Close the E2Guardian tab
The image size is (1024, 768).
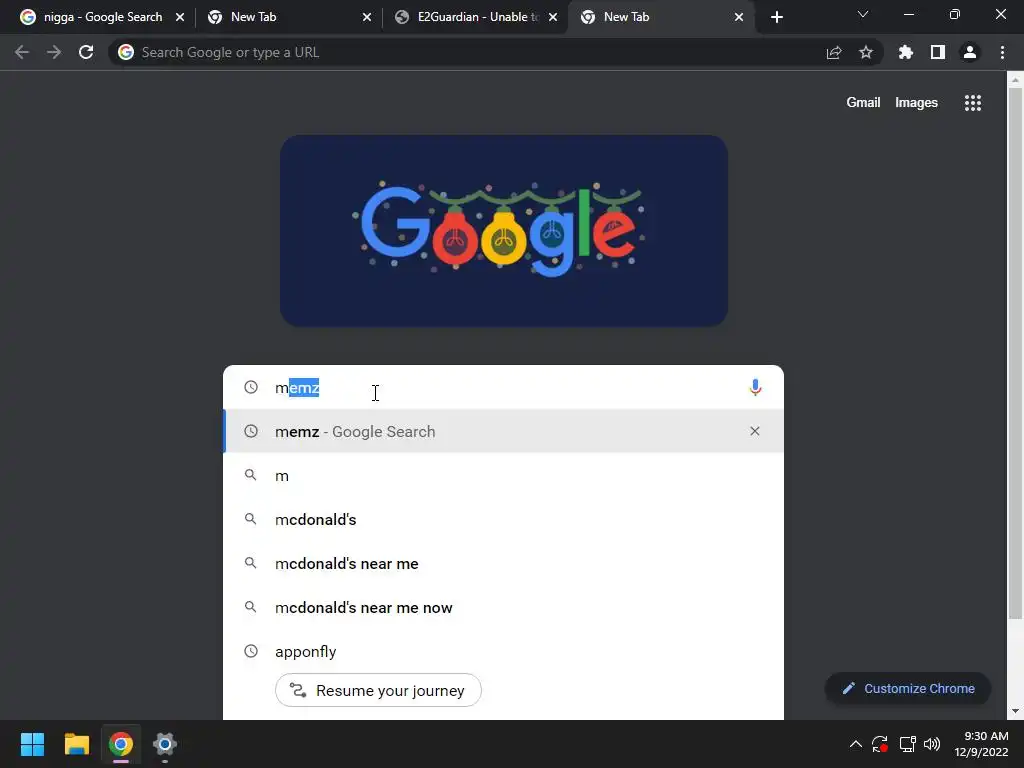click(x=553, y=17)
